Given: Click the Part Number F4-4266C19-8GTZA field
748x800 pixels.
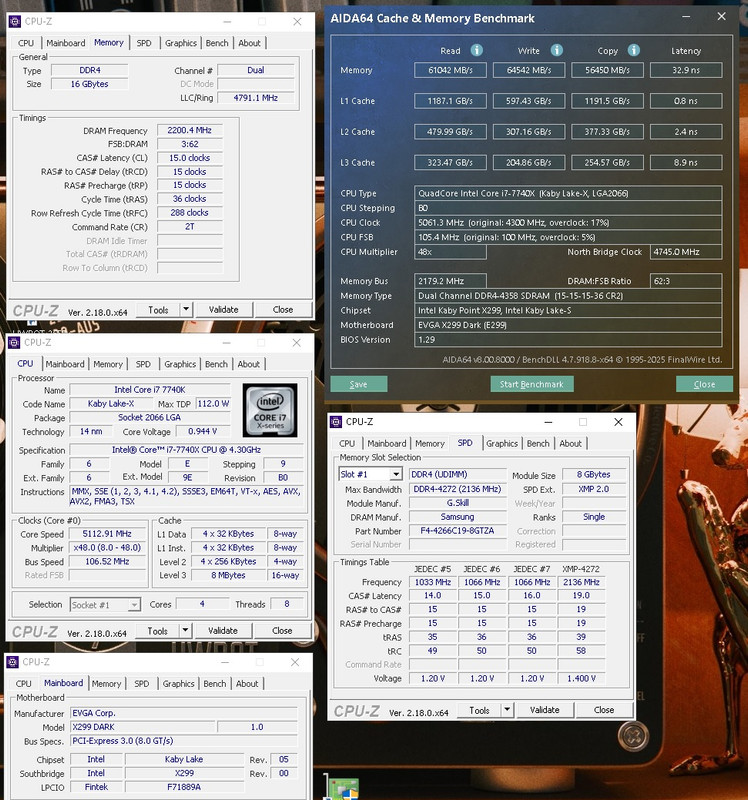Looking at the screenshot, I should 457,531.
